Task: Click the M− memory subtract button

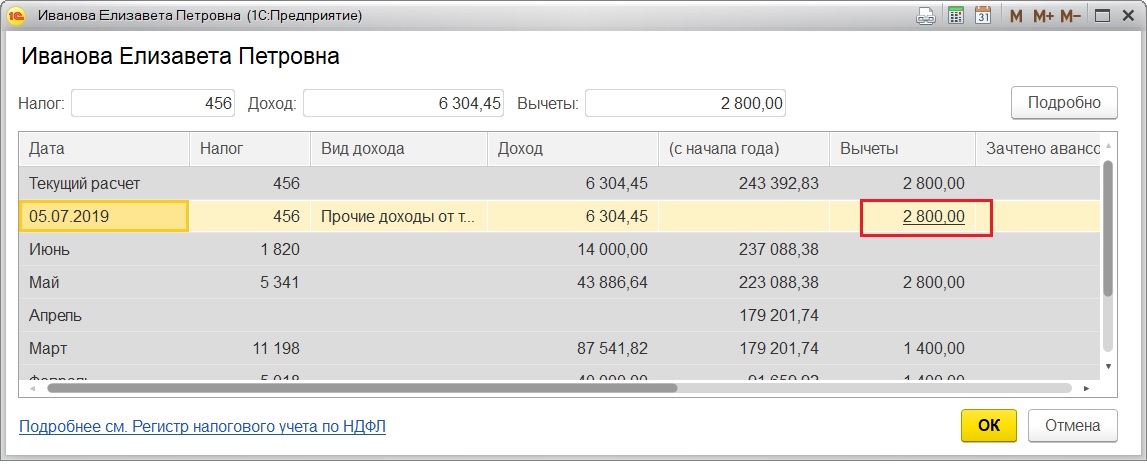Action: coord(1070,16)
